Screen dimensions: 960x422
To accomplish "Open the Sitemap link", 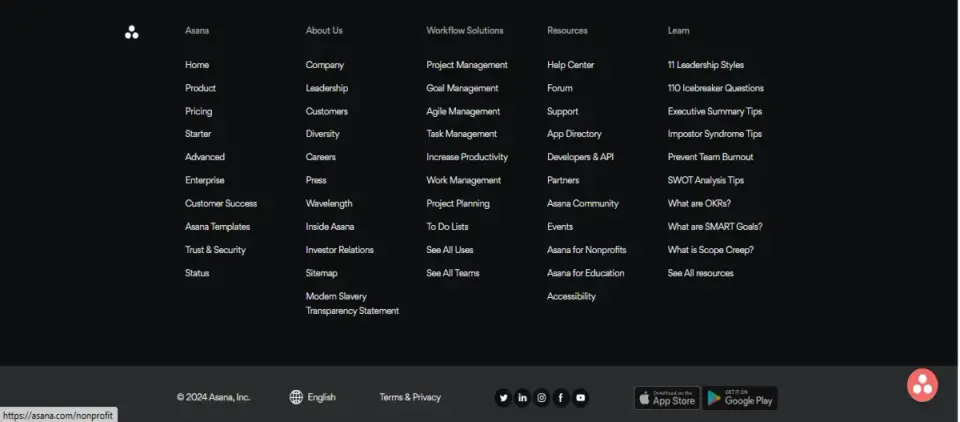I will pos(321,273).
